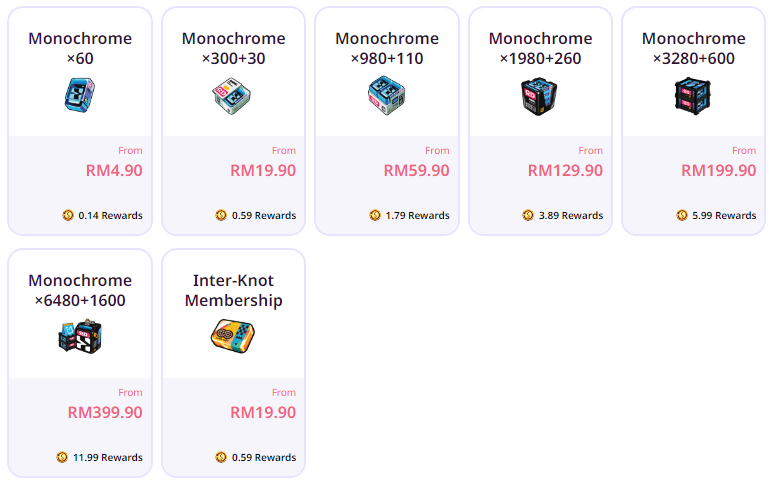Choose the RM129.90 price
This screenshot has width=772, height=485.
point(565,170)
